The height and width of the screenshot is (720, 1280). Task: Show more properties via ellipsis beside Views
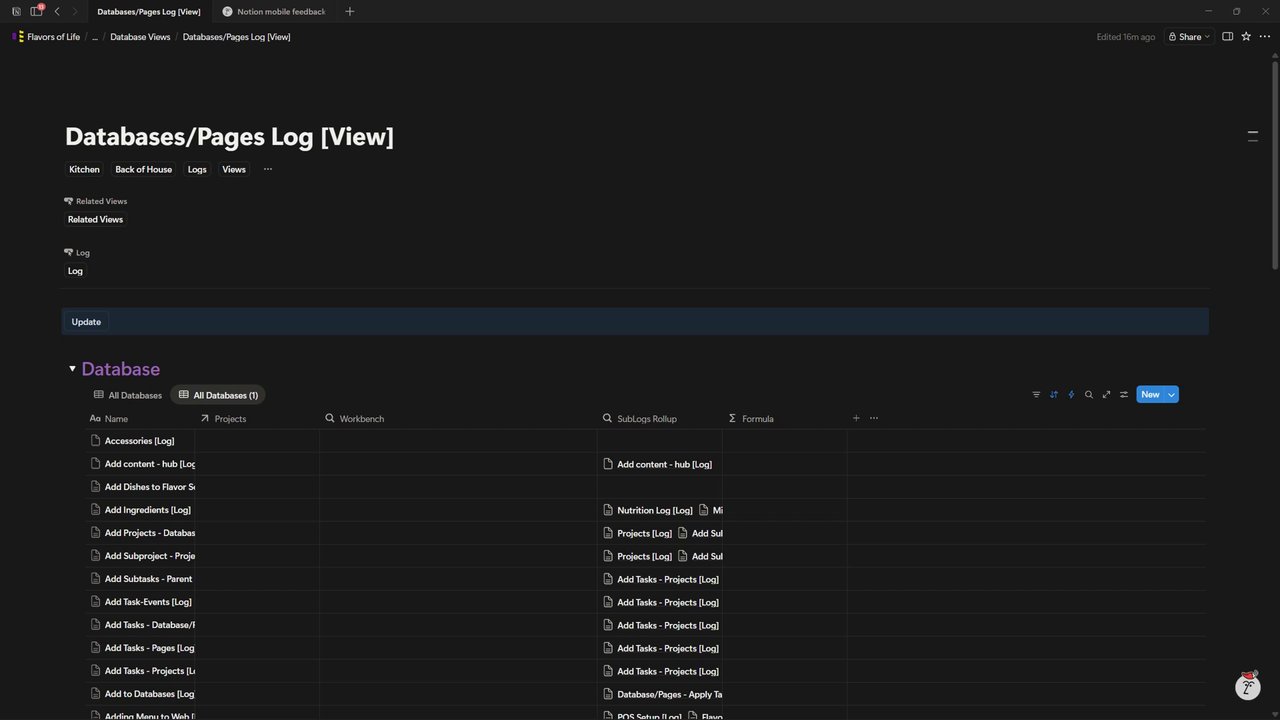click(267, 169)
